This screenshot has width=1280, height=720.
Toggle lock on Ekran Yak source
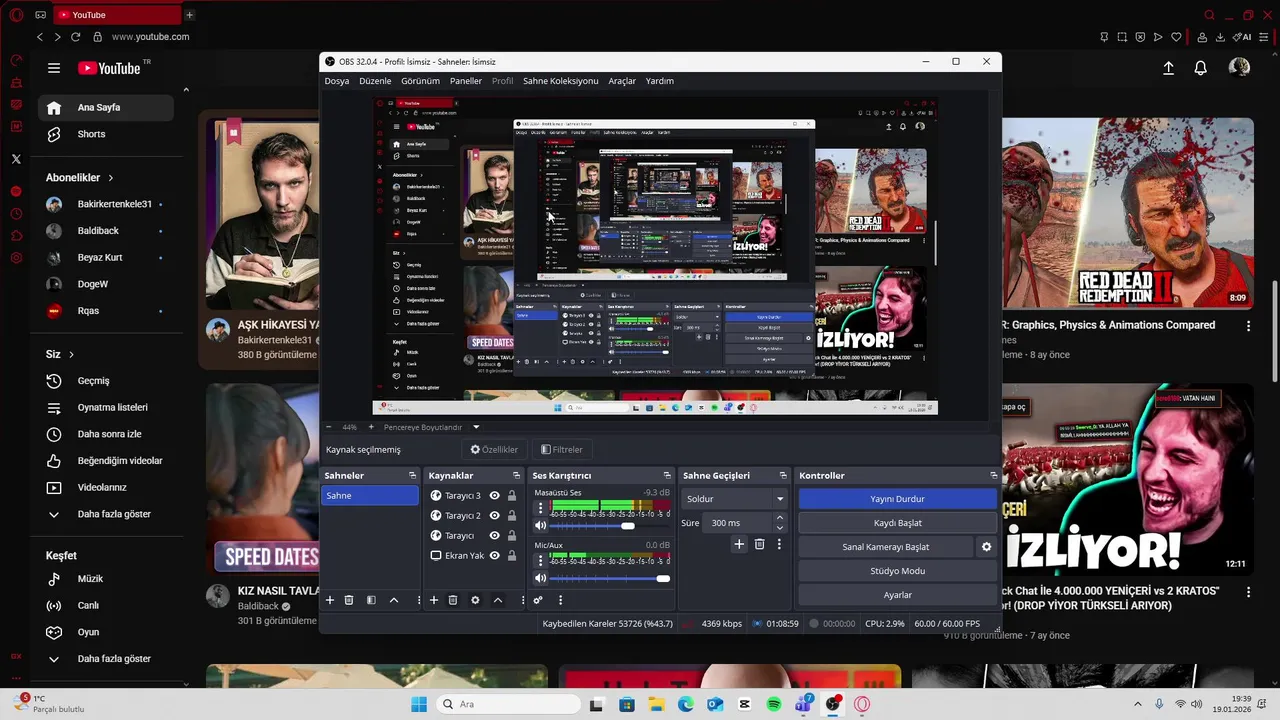pyautogui.click(x=512, y=556)
